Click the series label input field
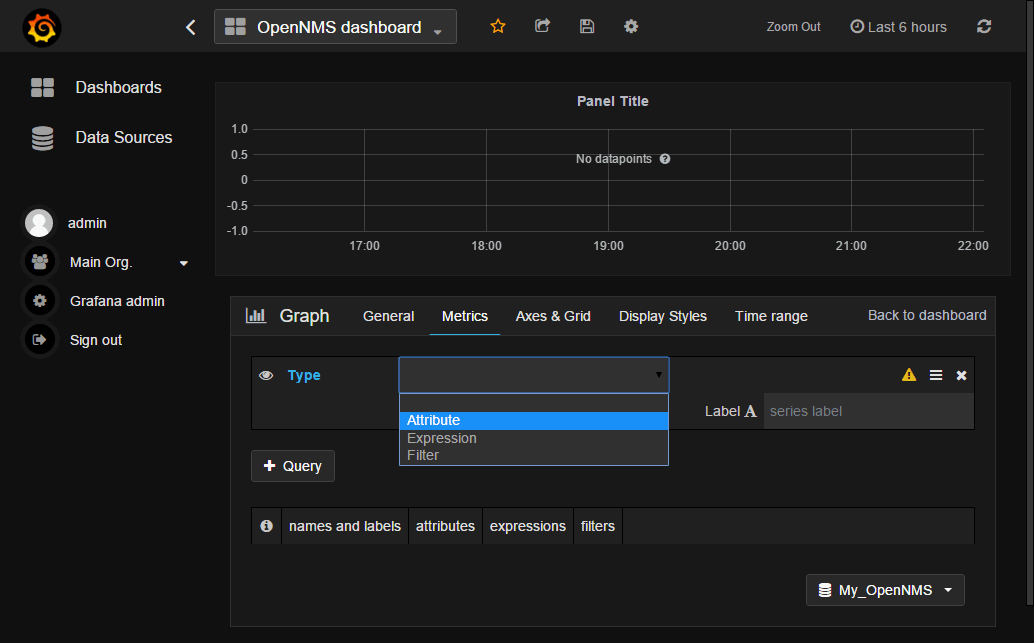Viewport: 1034px width, 643px height. [x=868, y=411]
